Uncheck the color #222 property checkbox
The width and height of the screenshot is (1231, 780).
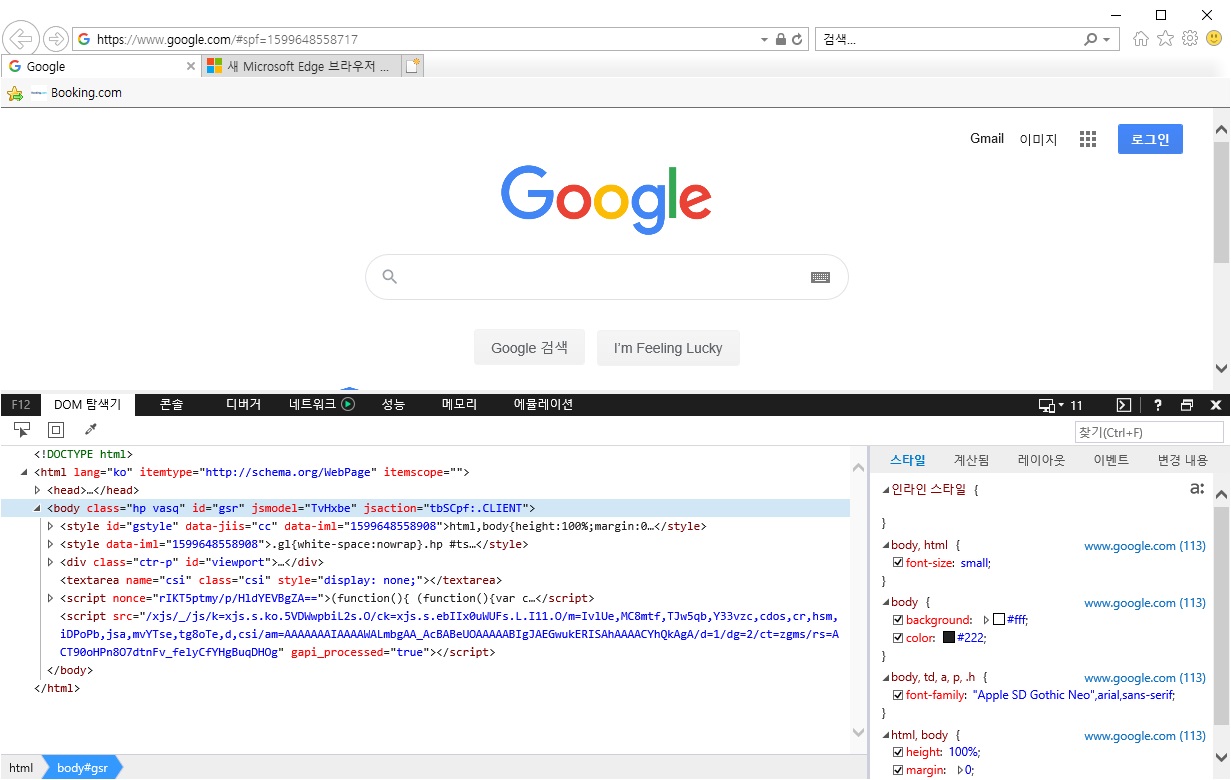897,638
